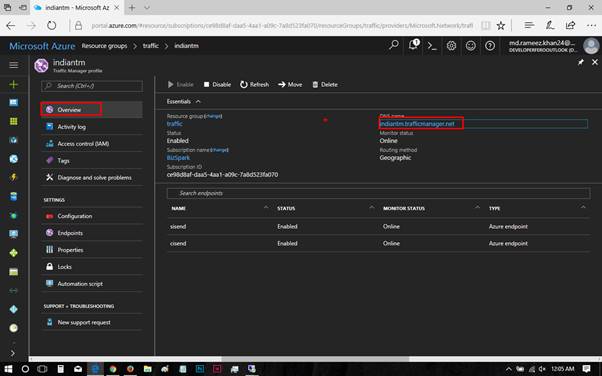The width and height of the screenshot is (602, 376).
Task: Click the Microsoft Azure logo text
Action: click(x=42, y=46)
